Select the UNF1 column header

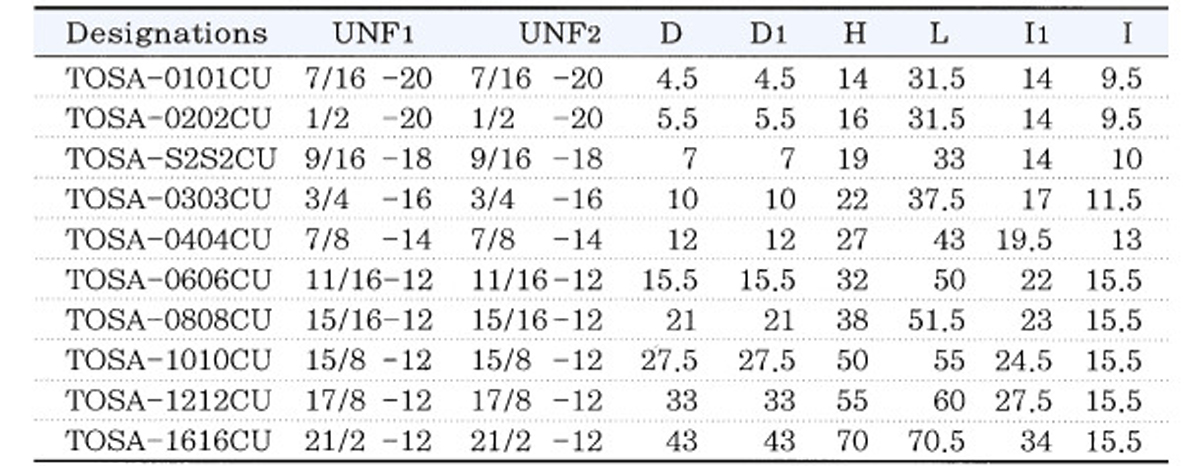(373, 33)
